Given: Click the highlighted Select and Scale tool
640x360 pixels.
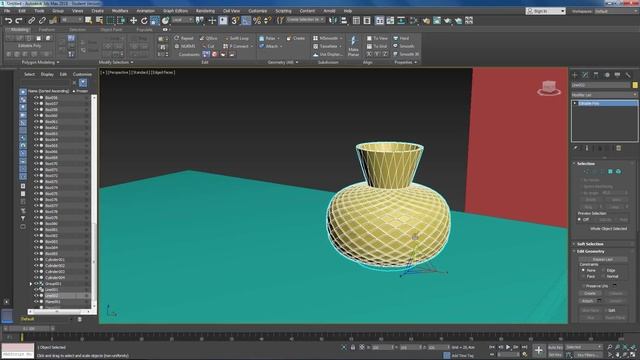Looking at the screenshot, I should coord(155,20).
